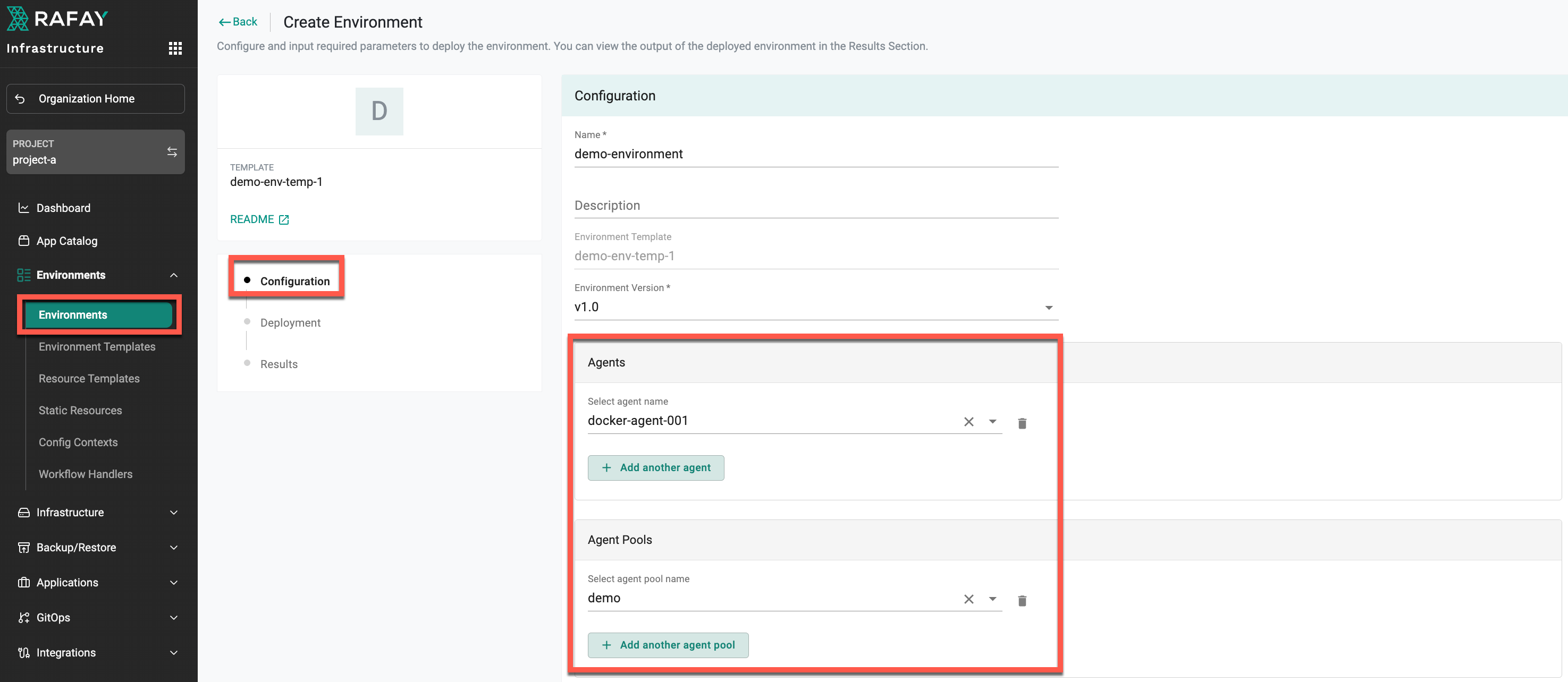This screenshot has height=682, width=1568.
Task: Click Add another agent pool button
Action: (x=668, y=645)
